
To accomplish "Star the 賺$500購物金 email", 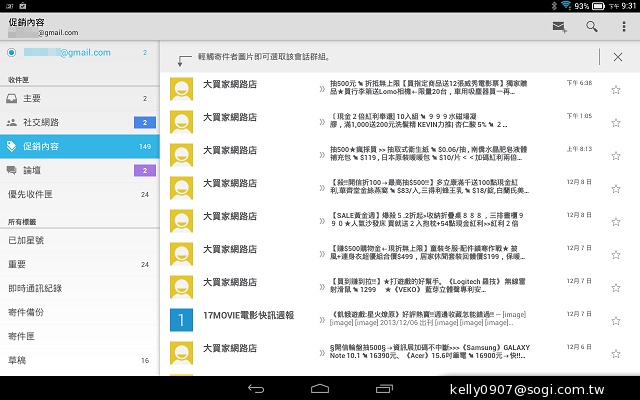I will point(616,255).
